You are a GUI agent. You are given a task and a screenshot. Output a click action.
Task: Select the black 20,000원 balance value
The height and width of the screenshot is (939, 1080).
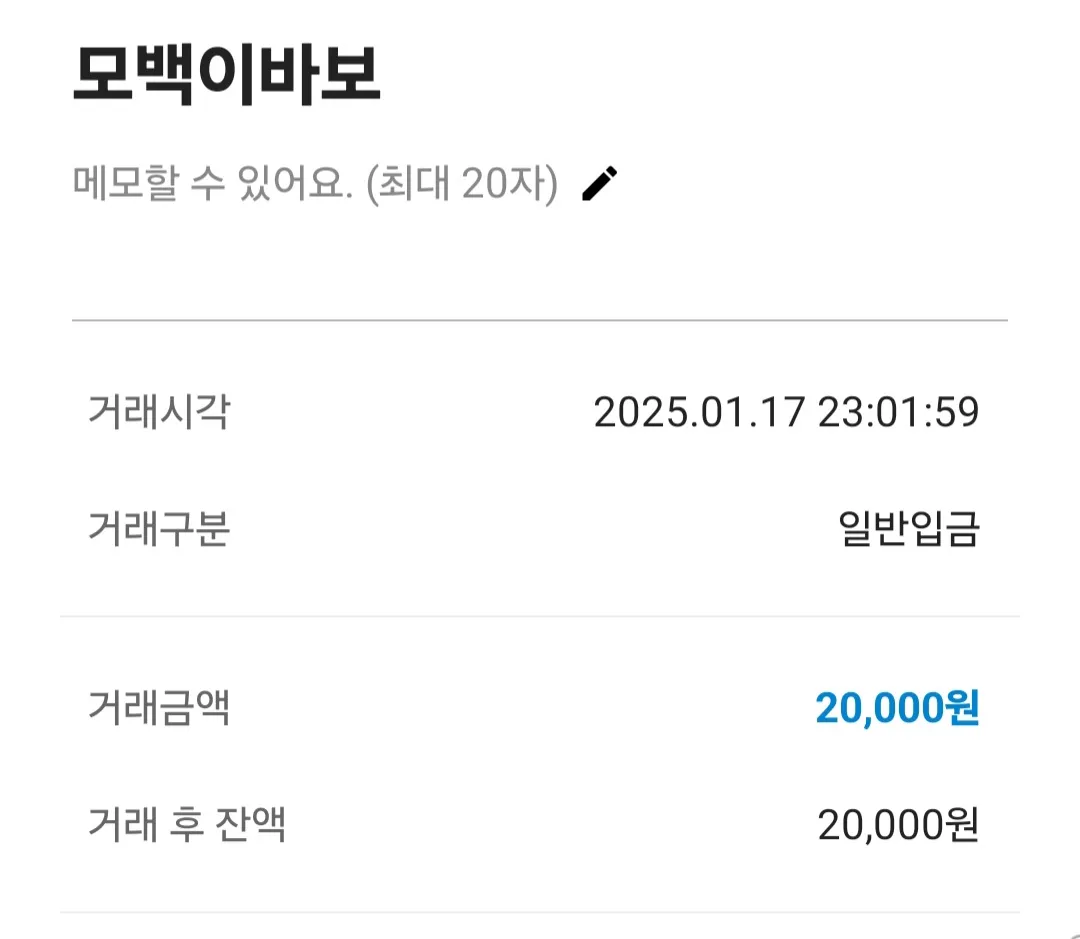[898, 824]
